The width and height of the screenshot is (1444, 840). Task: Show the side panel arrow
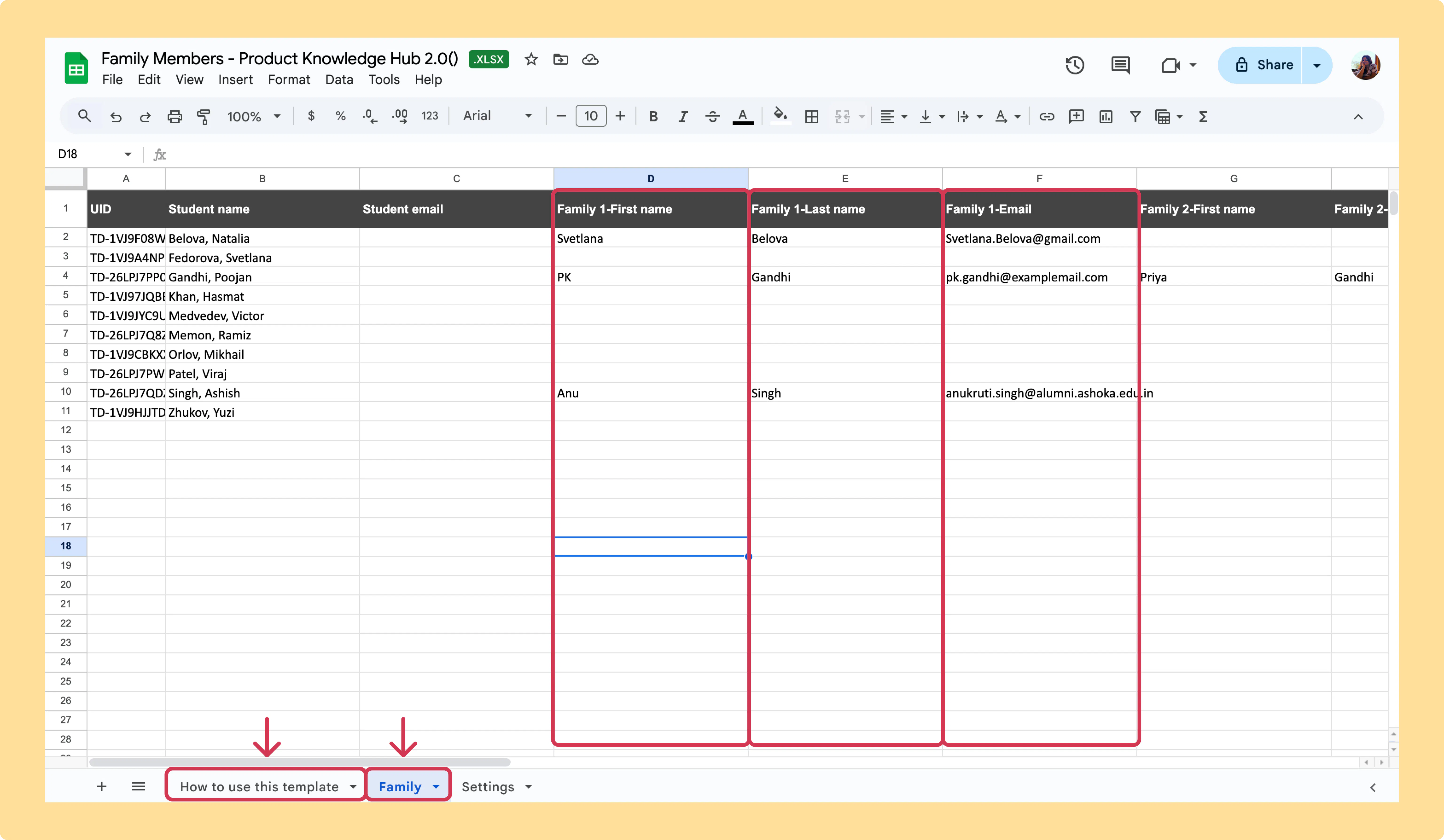tap(1373, 787)
